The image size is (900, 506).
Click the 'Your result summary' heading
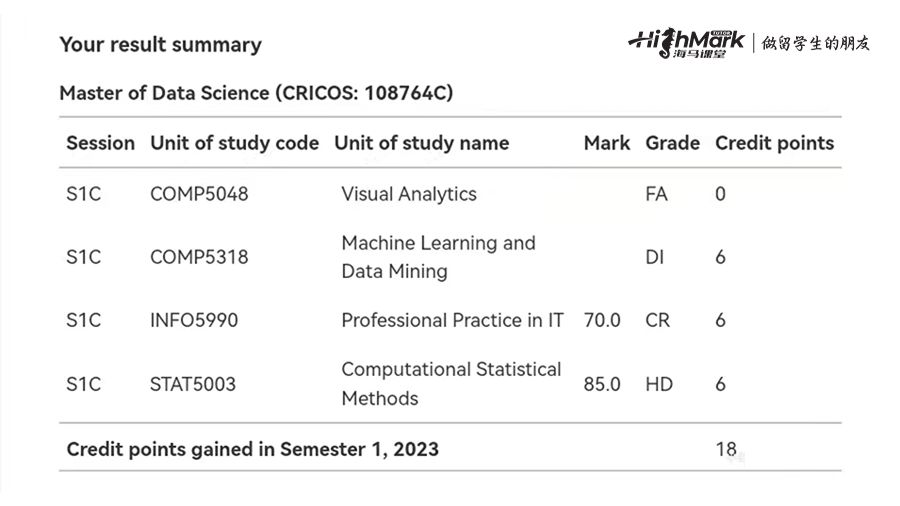tap(160, 45)
